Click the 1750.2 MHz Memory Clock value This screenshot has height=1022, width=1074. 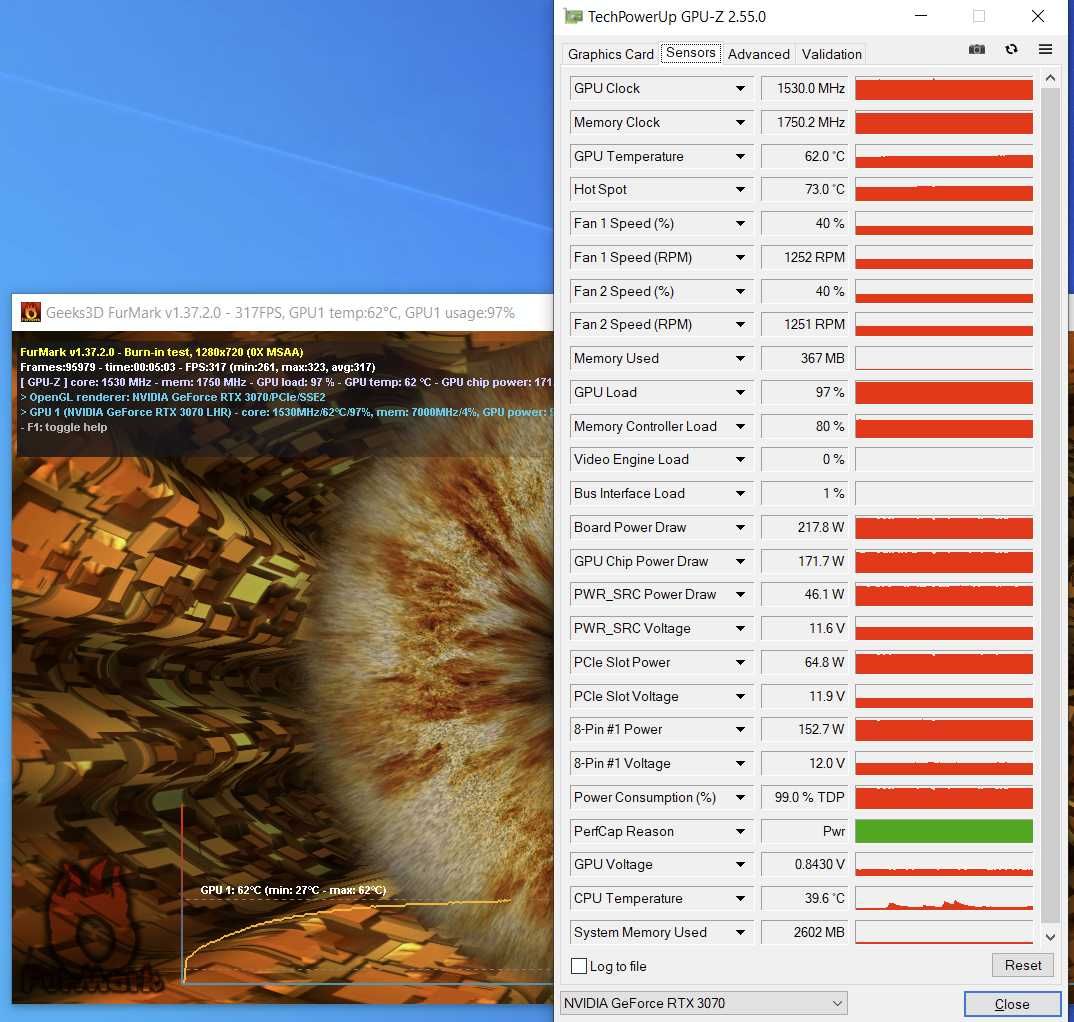coord(805,123)
